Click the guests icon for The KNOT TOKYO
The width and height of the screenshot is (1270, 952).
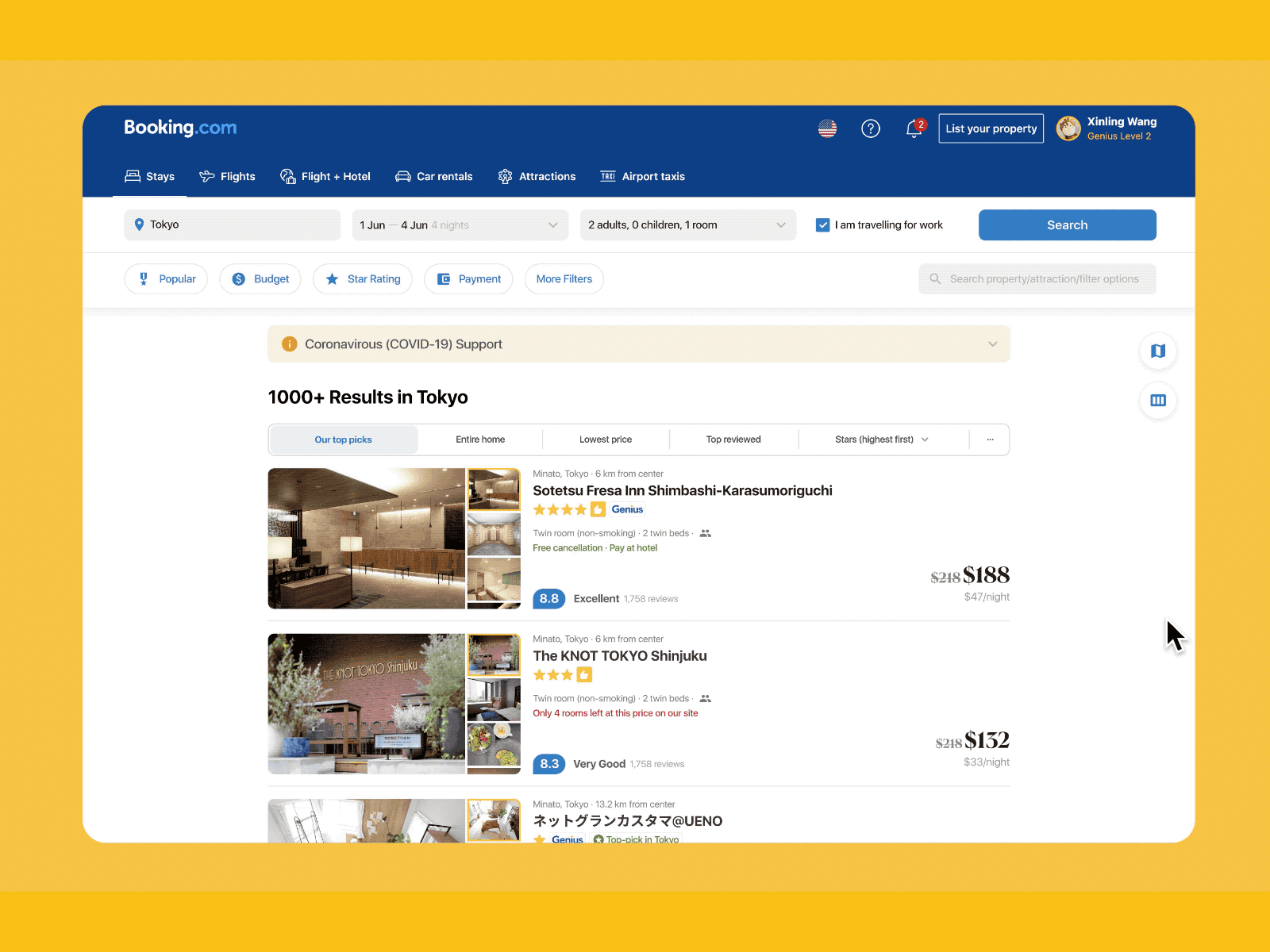705,699
